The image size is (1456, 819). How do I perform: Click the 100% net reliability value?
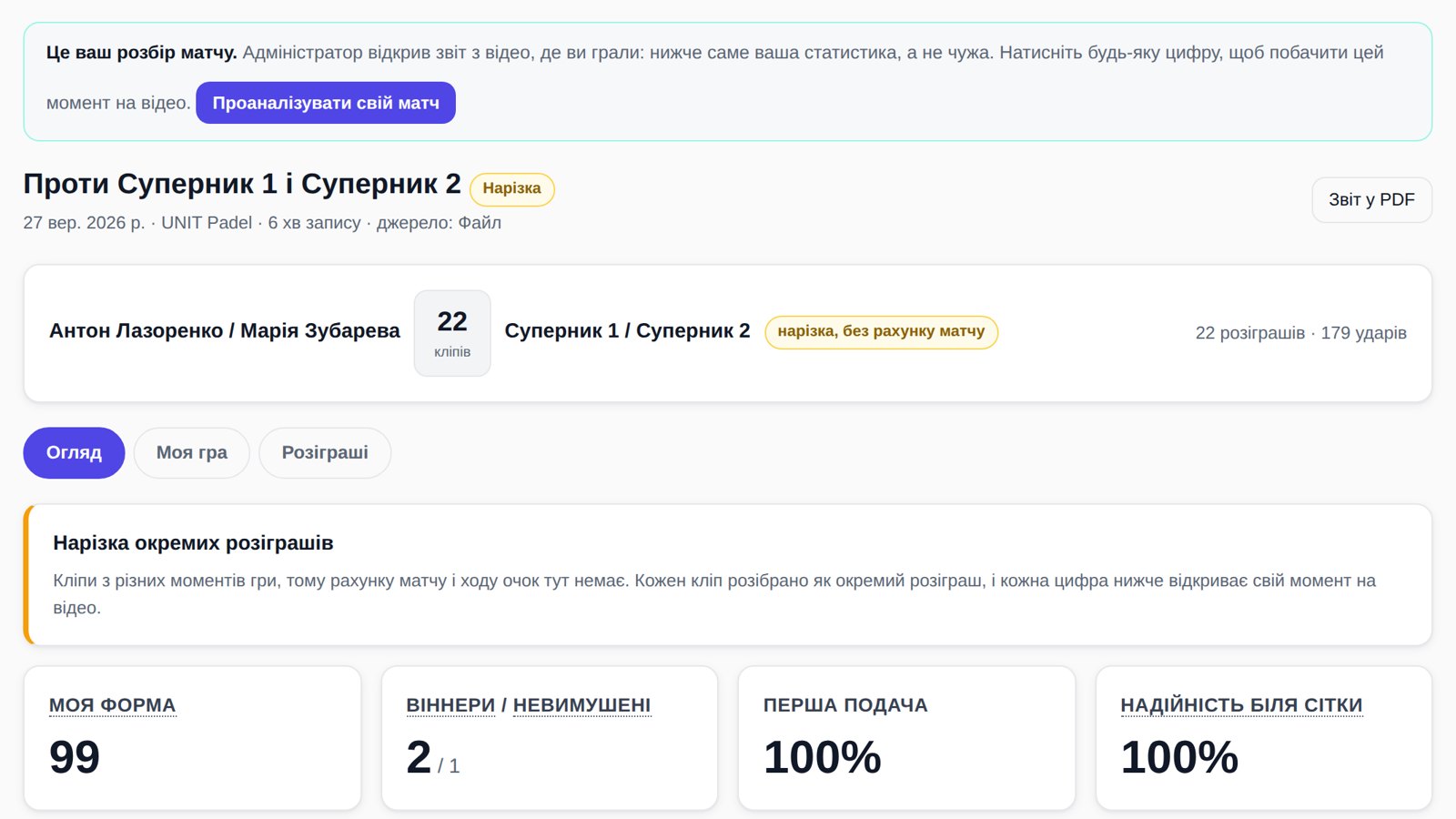(1179, 757)
